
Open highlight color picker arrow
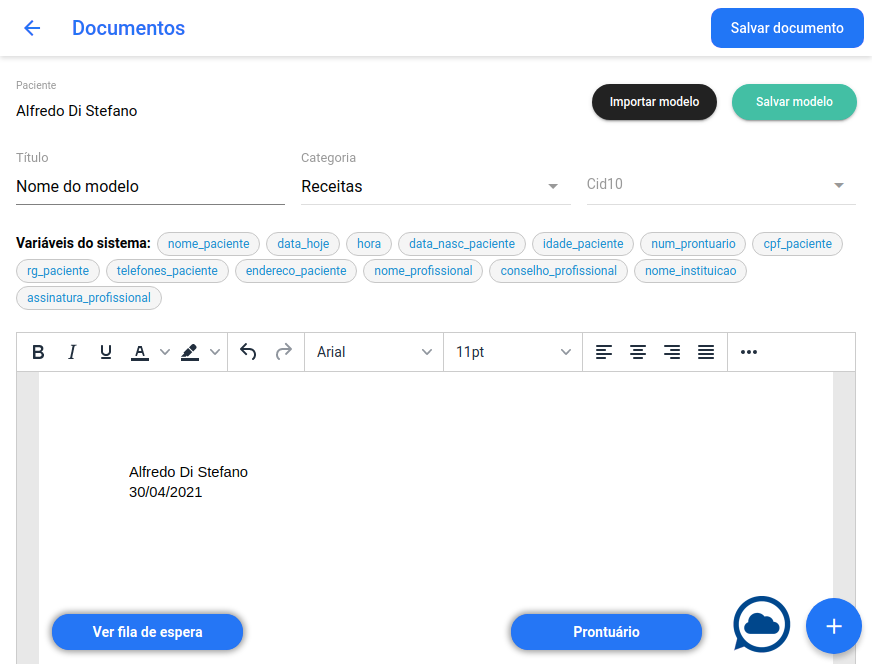click(x=215, y=352)
